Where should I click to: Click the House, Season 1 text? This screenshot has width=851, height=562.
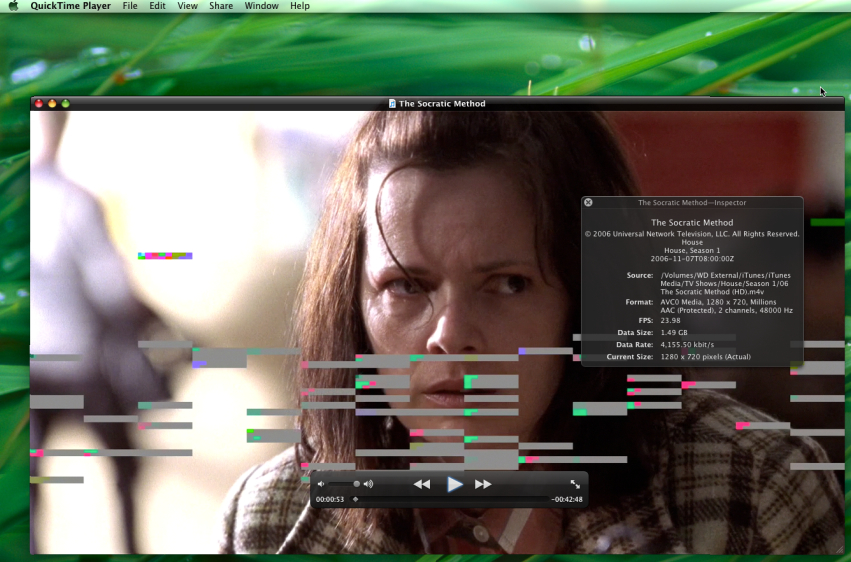(692, 251)
